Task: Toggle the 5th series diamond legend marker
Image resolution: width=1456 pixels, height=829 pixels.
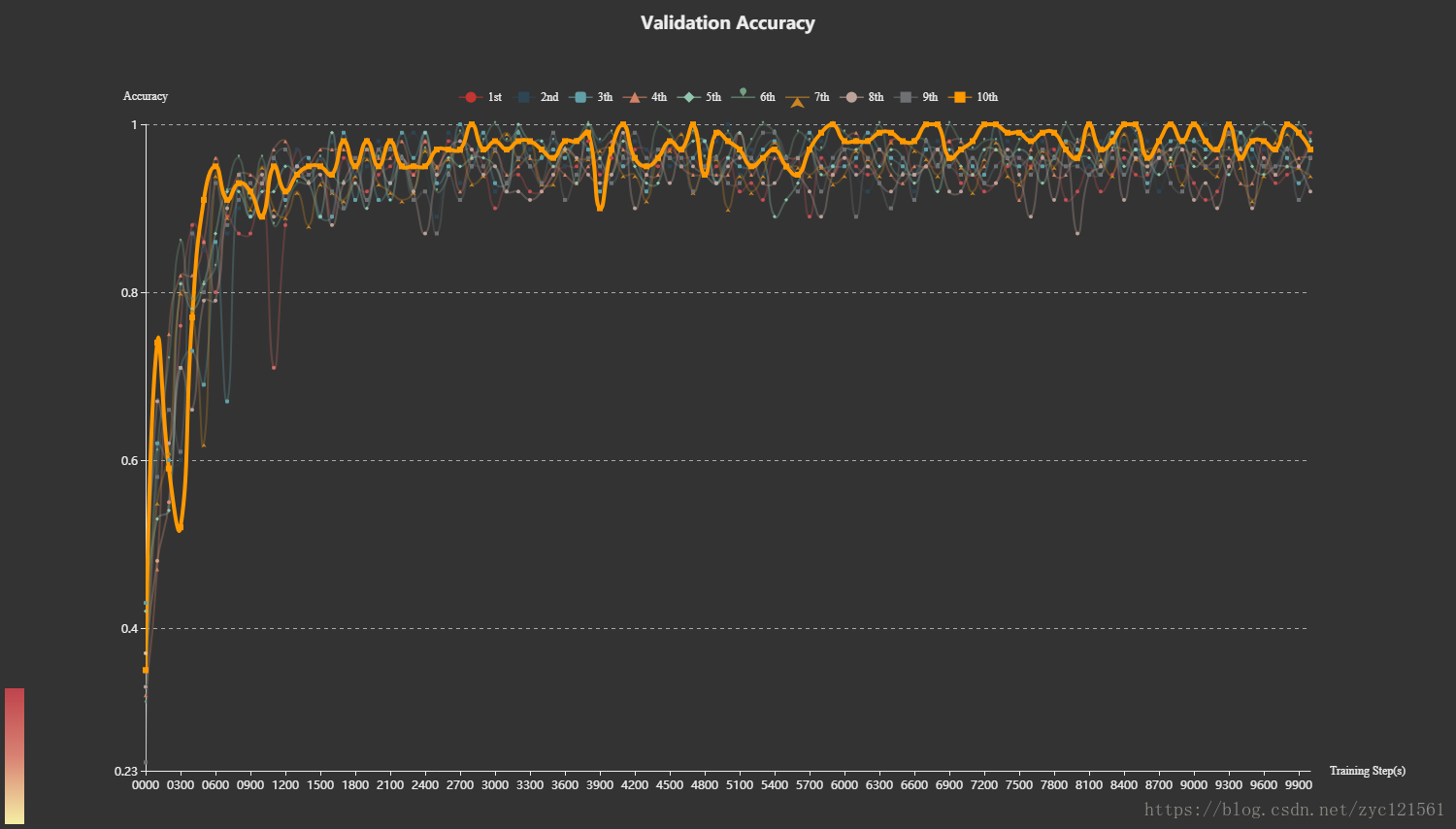Action: [x=689, y=97]
